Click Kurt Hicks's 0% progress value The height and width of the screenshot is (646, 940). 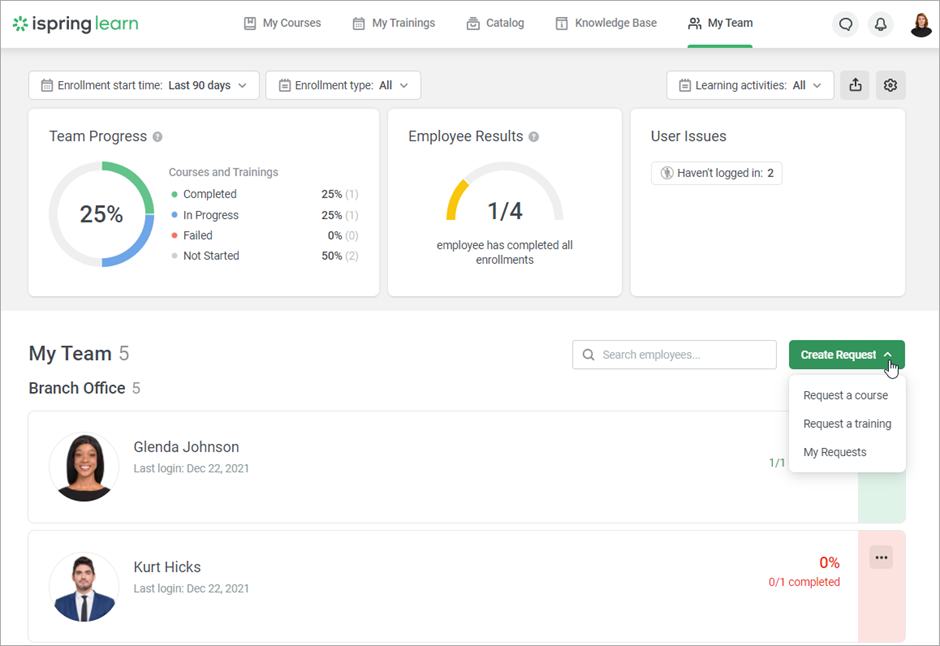point(830,563)
